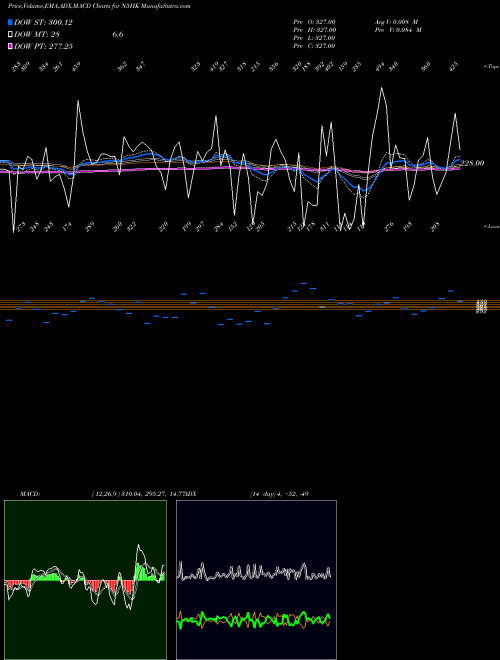Click the white DOW MT legend swatch
The width and height of the screenshot is (500, 660).
point(11,34)
